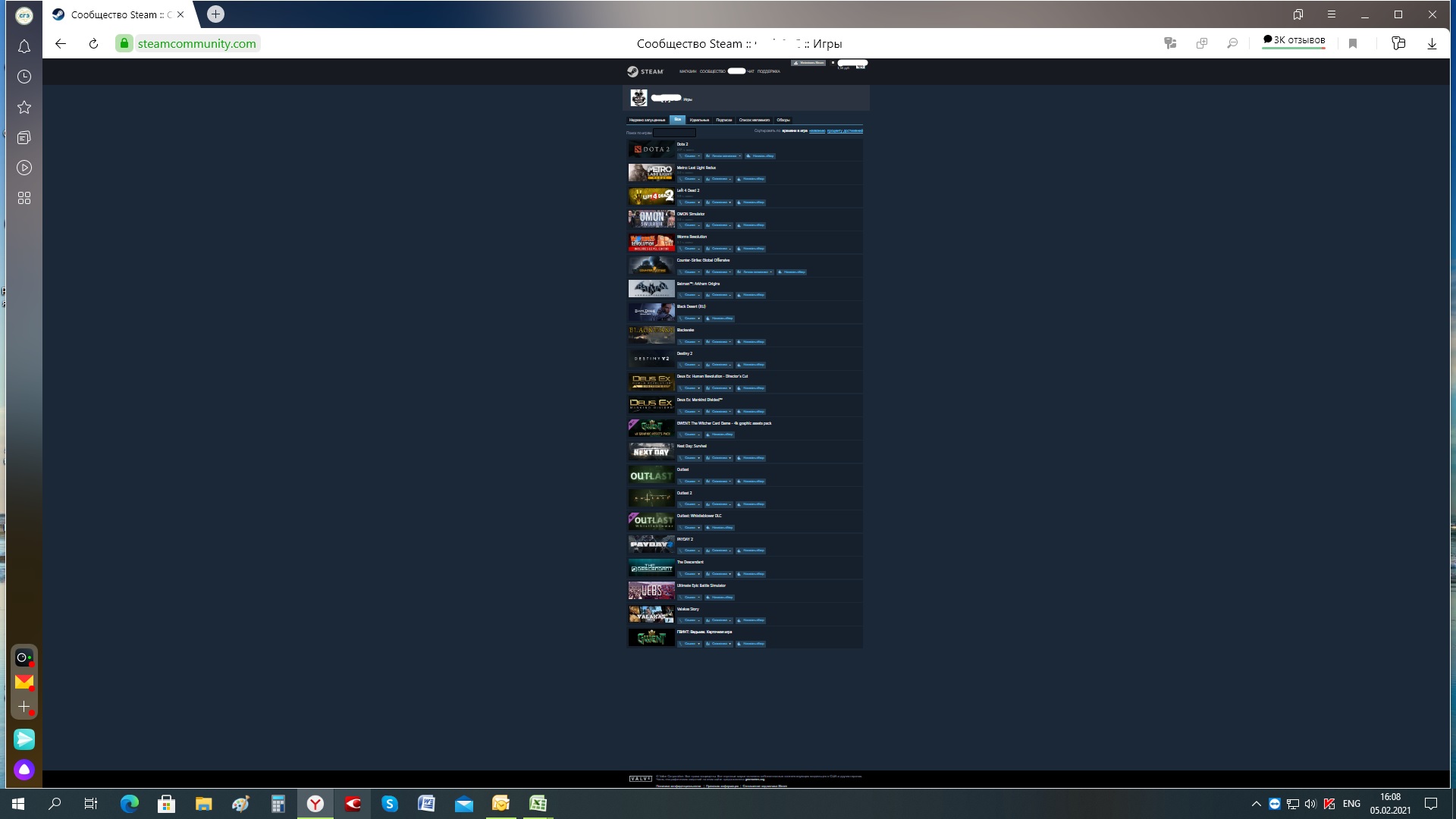Open Word from the taskbar
Screen dimensions: 1456x819
426,804
